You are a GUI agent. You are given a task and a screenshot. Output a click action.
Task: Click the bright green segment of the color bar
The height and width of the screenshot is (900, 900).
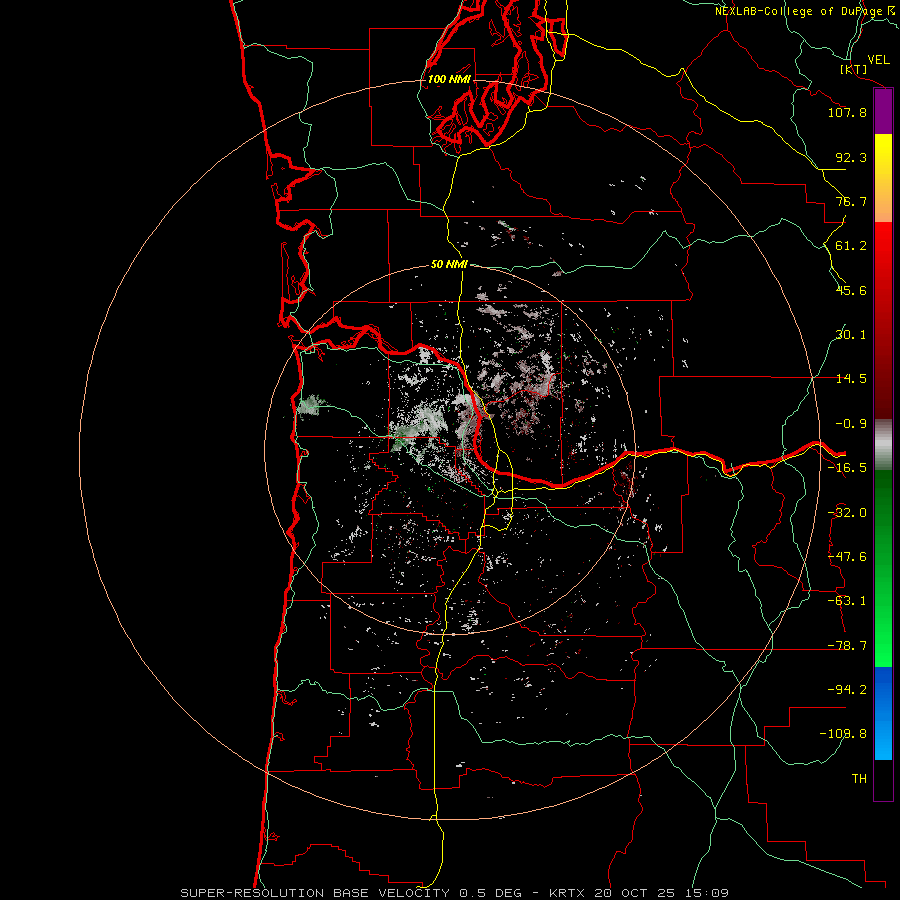[883, 569]
